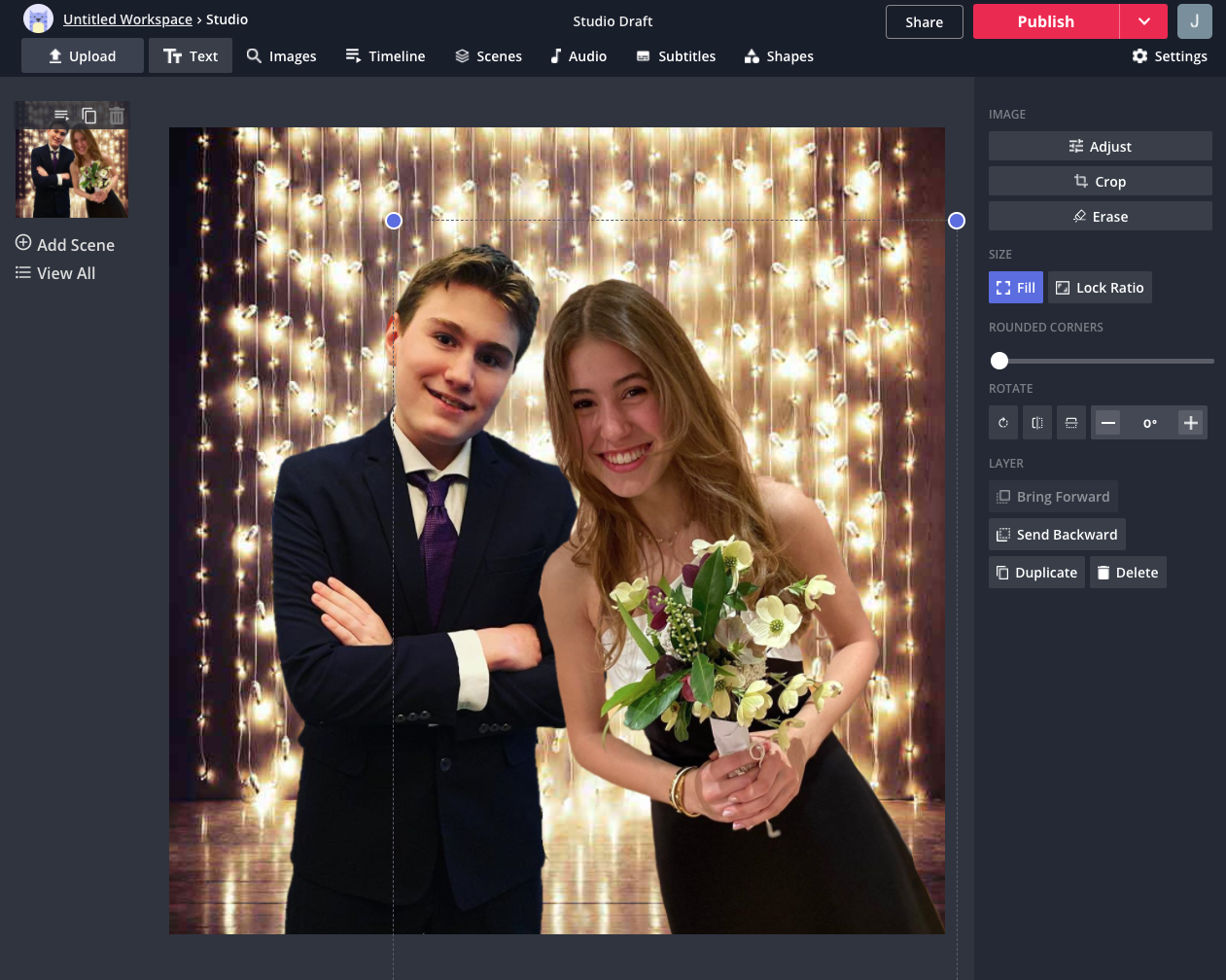Viewport: 1226px width, 980px height.
Task: Enable Fill size option
Action: click(x=1015, y=288)
